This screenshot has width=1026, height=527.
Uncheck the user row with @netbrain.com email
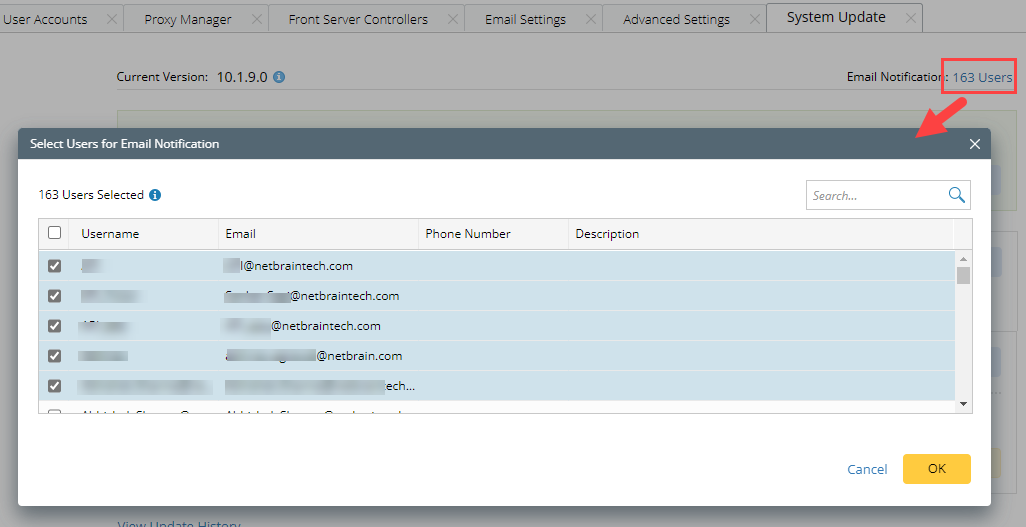pyautogui.click(x=54, y=356)
